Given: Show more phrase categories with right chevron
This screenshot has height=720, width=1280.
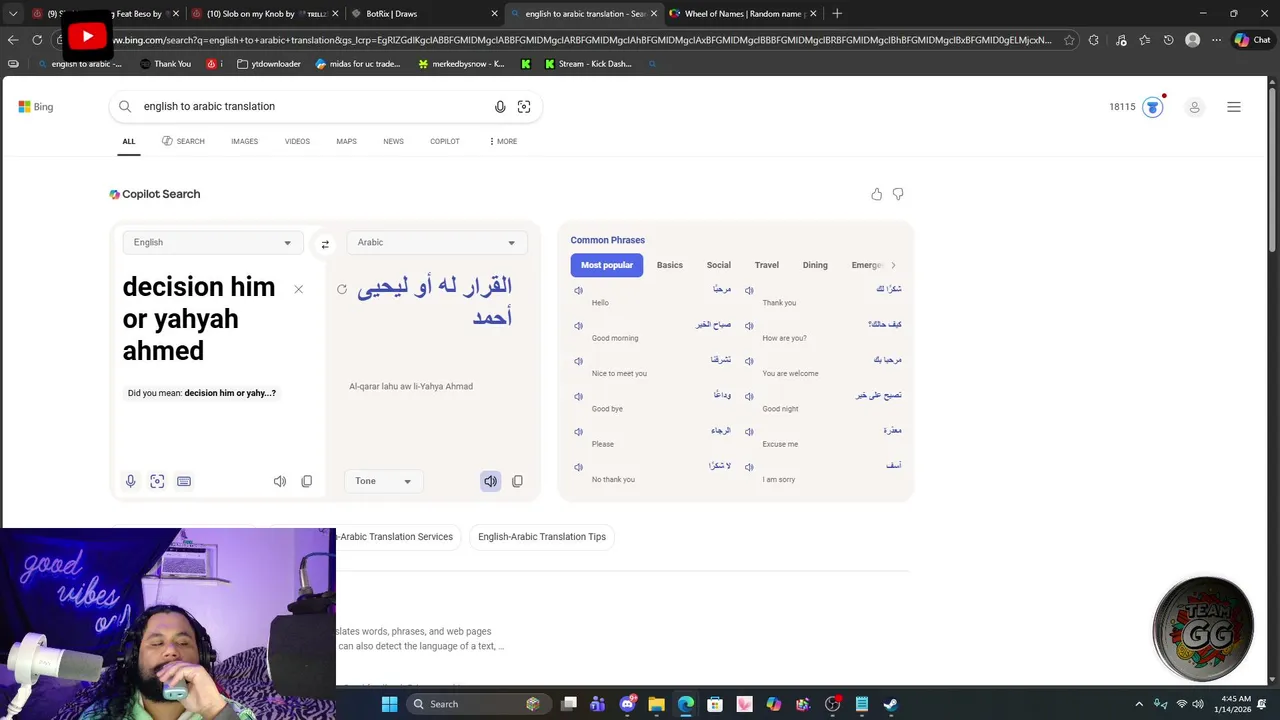Looking at the screenshot, I should [x=893, y=265].
